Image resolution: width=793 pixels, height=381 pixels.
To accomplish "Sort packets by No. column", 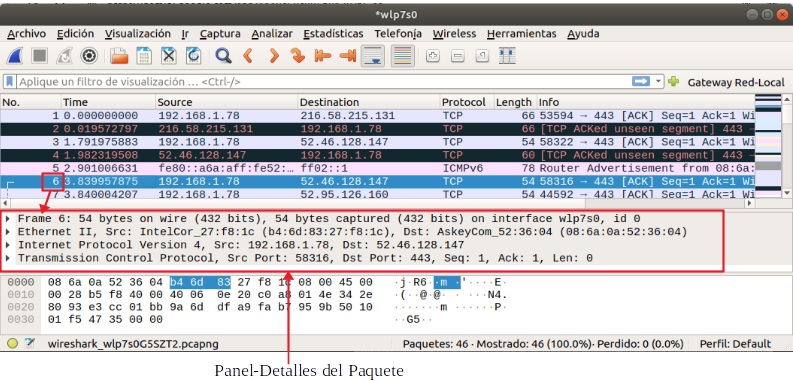I will 30,102.
